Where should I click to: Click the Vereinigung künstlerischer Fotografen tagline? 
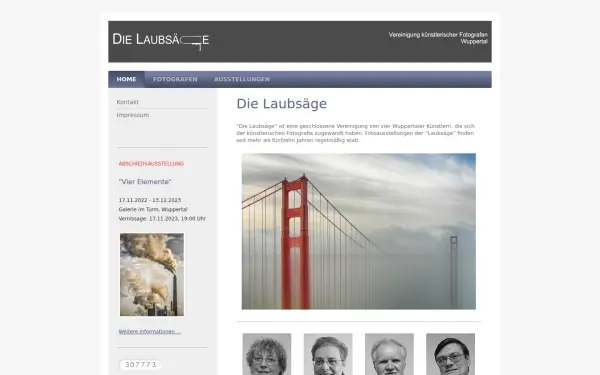tap(438, 38)
